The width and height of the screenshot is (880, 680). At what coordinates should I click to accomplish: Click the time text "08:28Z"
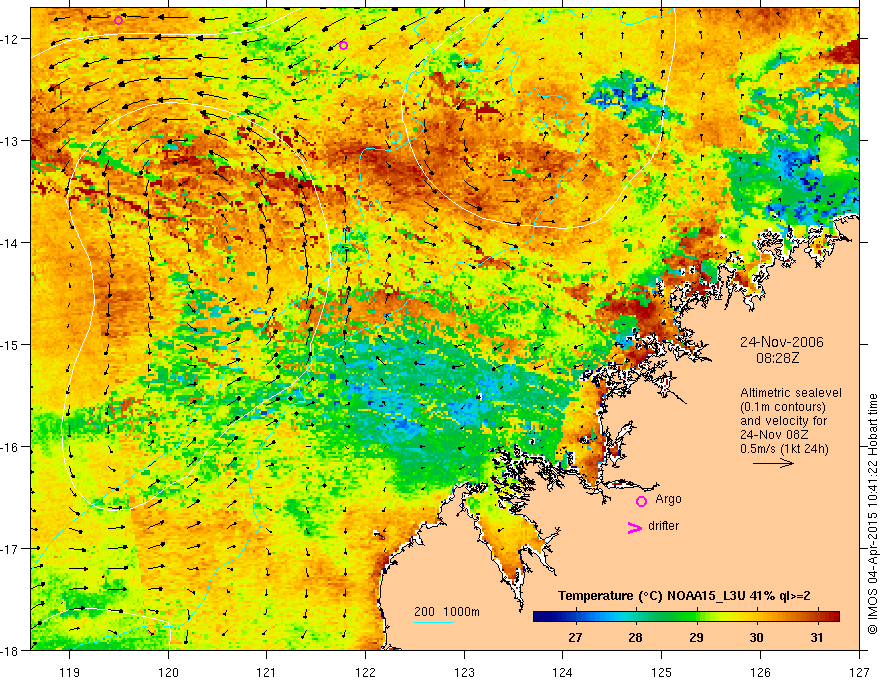pyautogui.click(x=777, y=358)
